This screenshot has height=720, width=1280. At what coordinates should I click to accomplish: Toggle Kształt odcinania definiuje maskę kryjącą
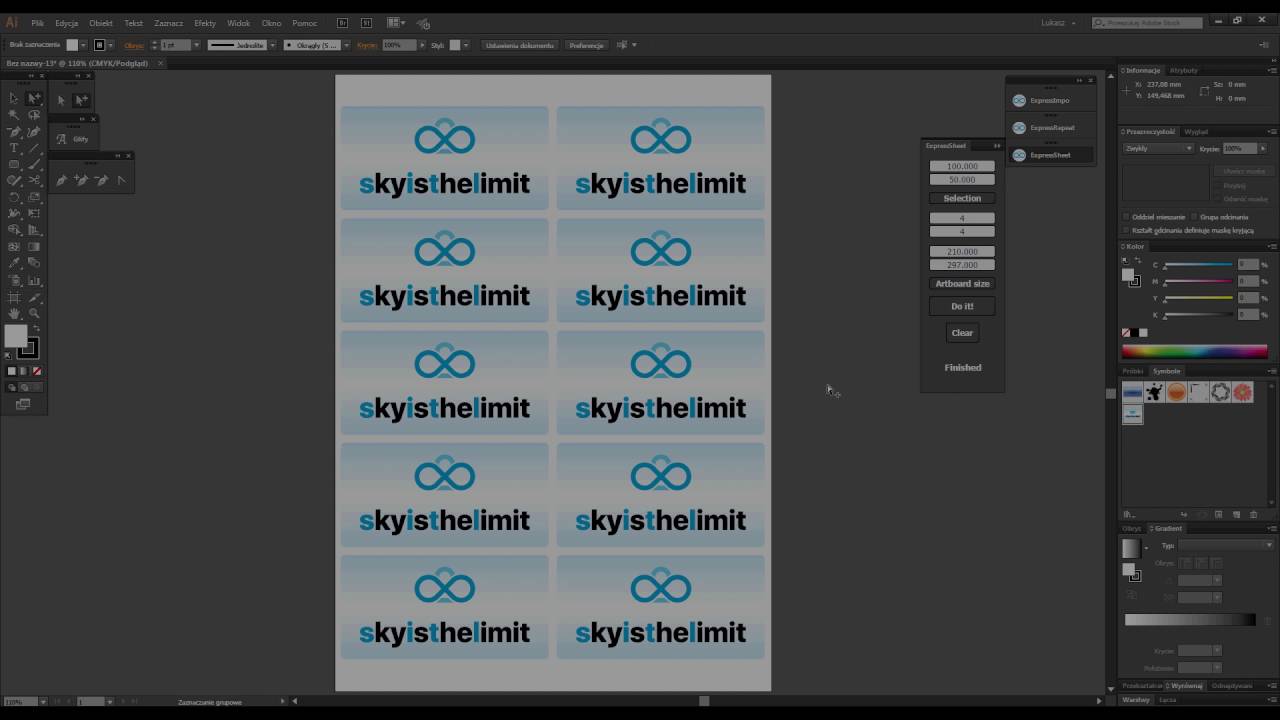(1127, 230)
